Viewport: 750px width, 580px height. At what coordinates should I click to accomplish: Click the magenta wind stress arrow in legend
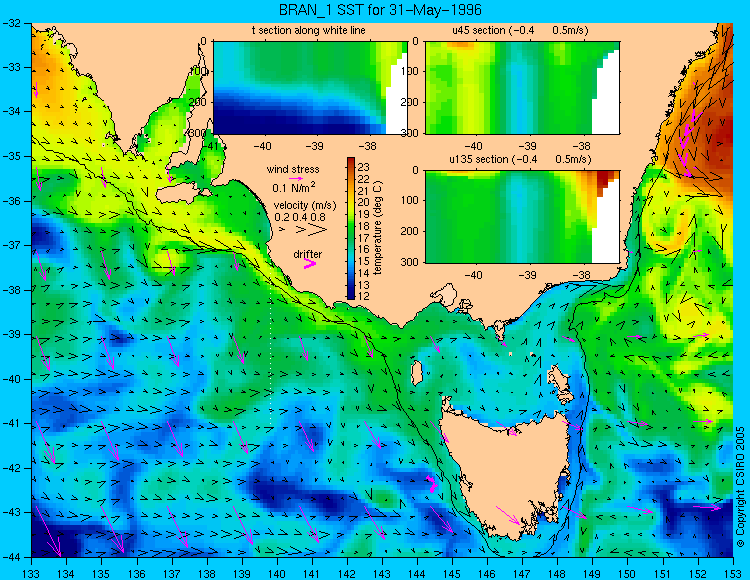click(296, 178)
